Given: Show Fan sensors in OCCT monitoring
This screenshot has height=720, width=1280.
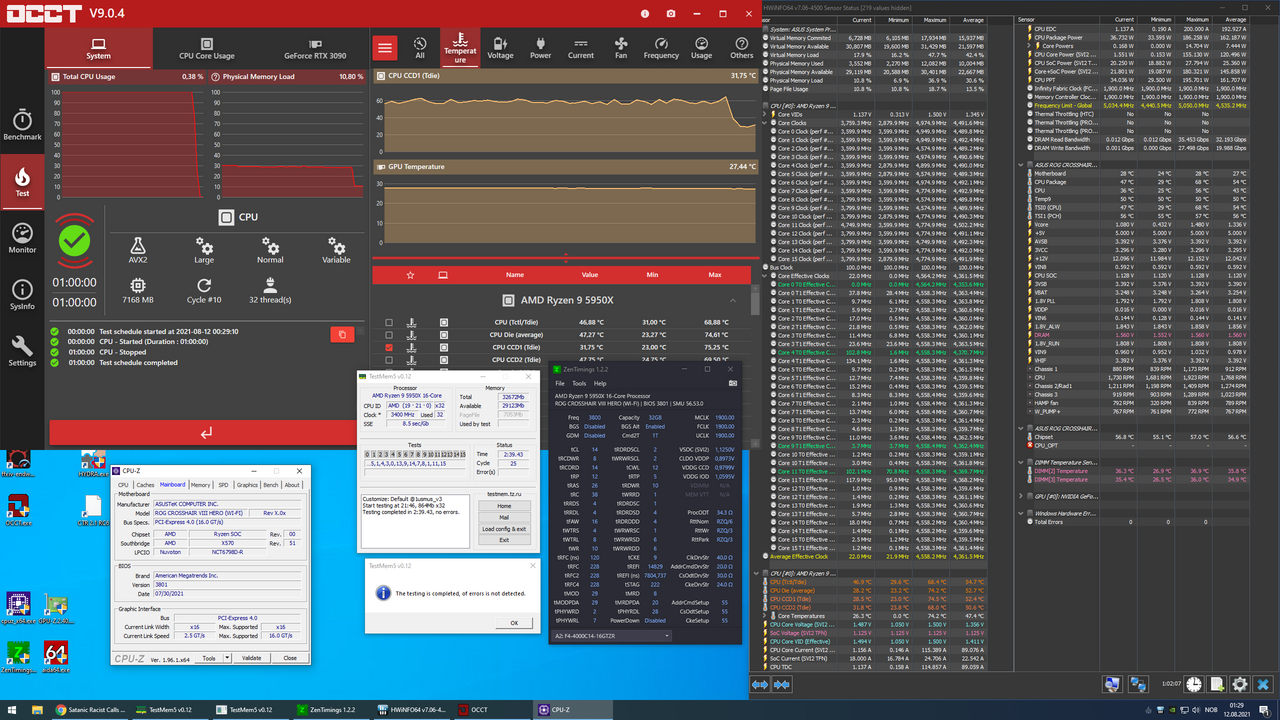Looking at the screenshot, I should point(621,48).
